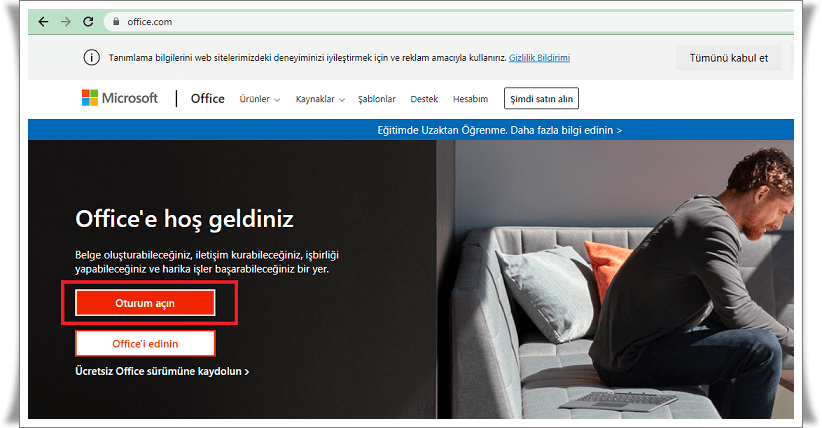Click the Şimdi satın alın button
This screenshot has width=822, height=428.
541,99
